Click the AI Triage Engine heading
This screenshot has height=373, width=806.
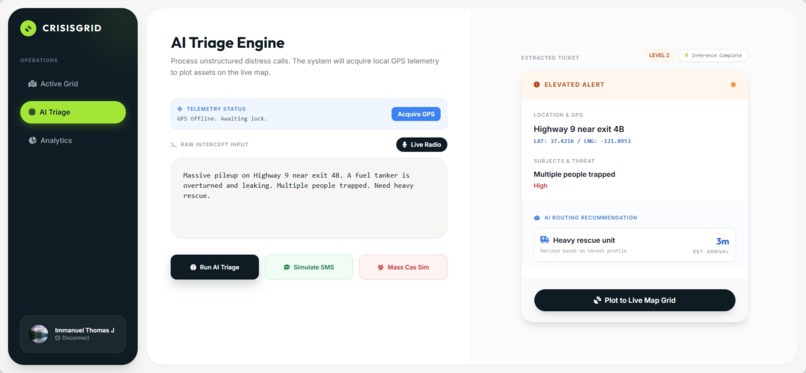227,43
